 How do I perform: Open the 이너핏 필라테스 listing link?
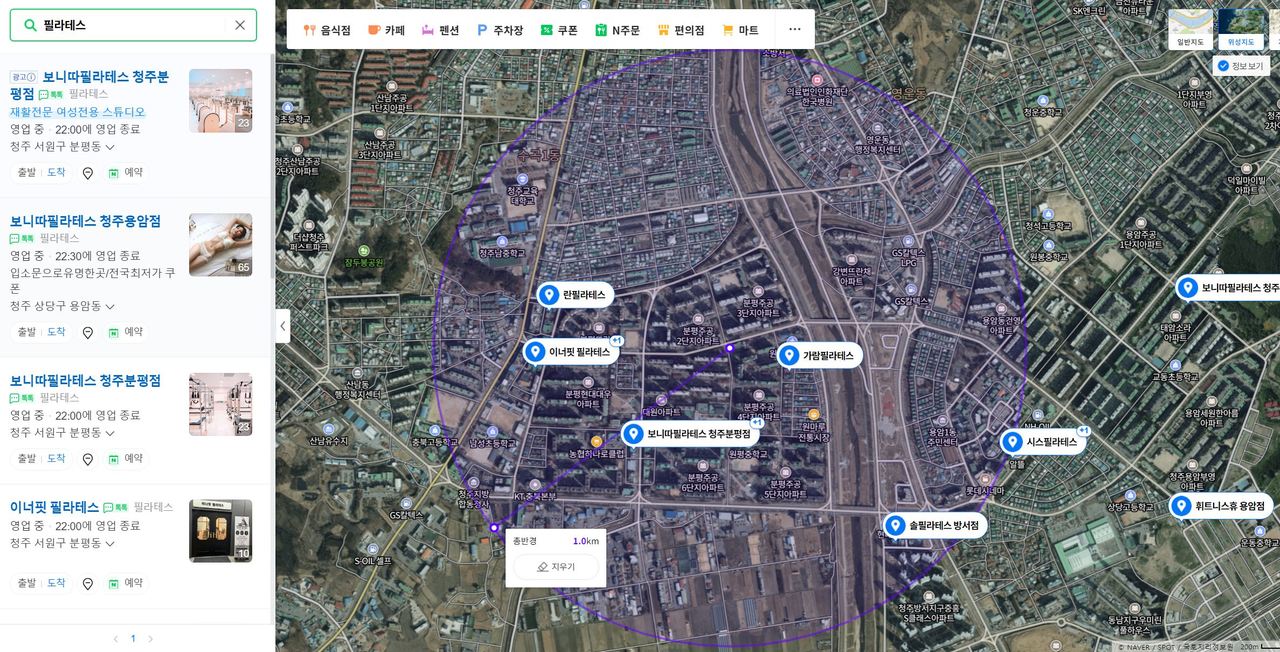[x=55, y=507]
